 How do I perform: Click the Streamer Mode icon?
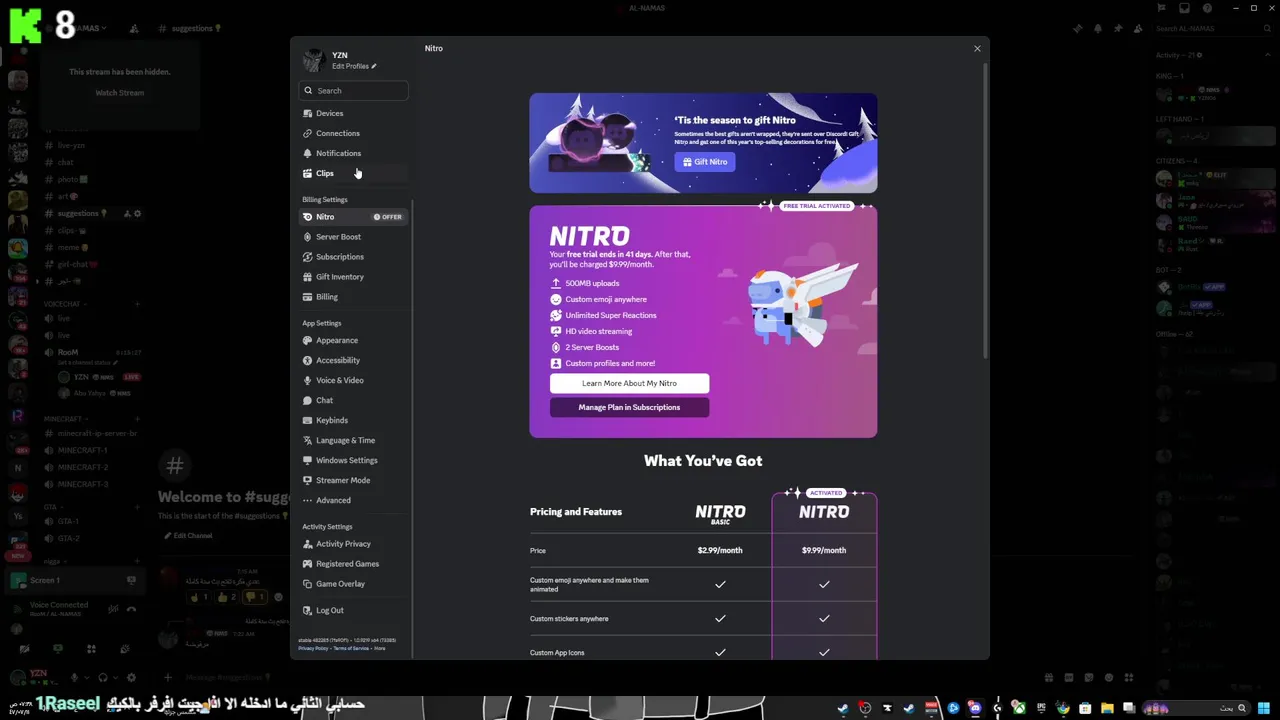click(307, 480)
